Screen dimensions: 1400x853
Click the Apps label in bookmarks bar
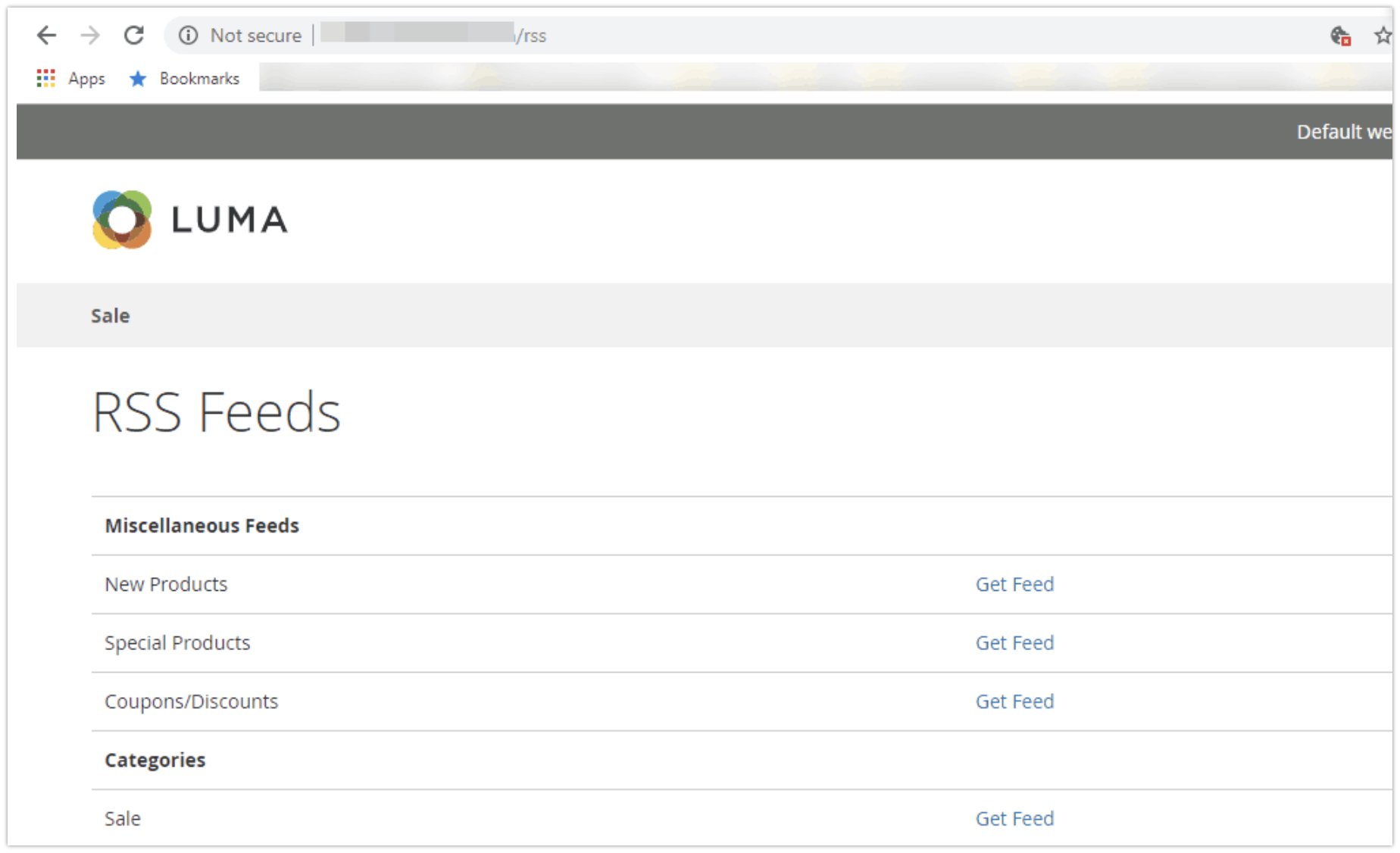[86, 79]
